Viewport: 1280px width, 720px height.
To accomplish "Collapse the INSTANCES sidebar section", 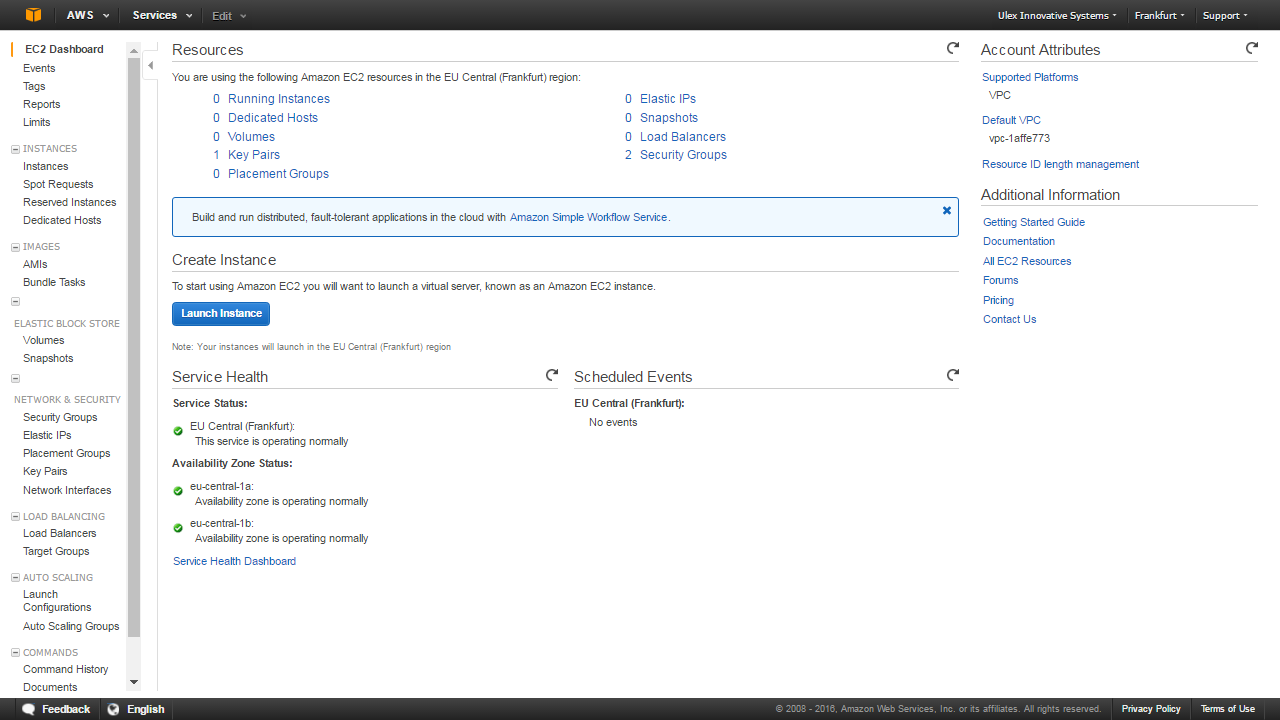I will coord(15,149).
